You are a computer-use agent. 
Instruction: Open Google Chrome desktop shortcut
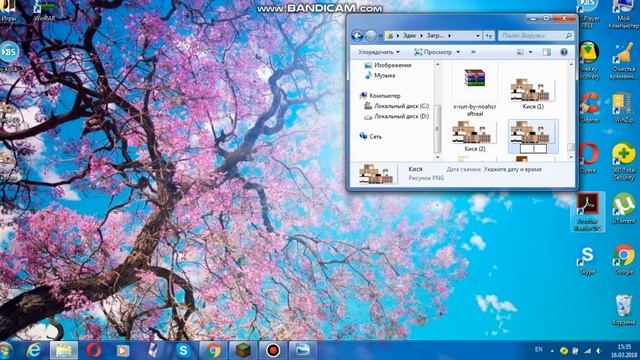623,260
